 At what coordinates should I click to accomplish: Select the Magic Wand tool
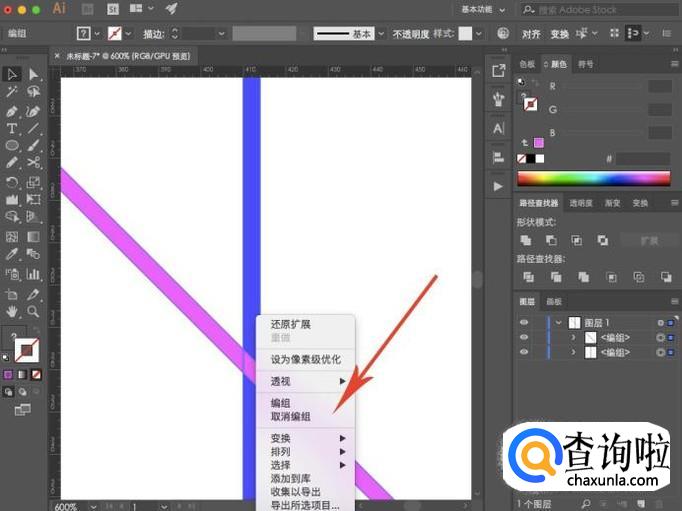pyautogui.click(x=12, y=92)
